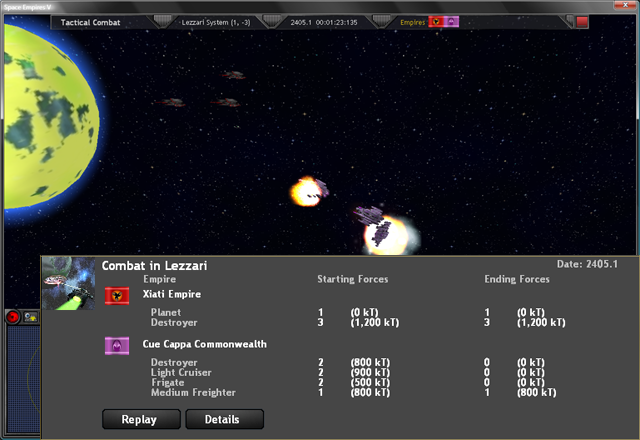Click the Xiati Empire red flag icon
Screen dimensions: 640x440
pyautogui.click(x=117, y=296)
